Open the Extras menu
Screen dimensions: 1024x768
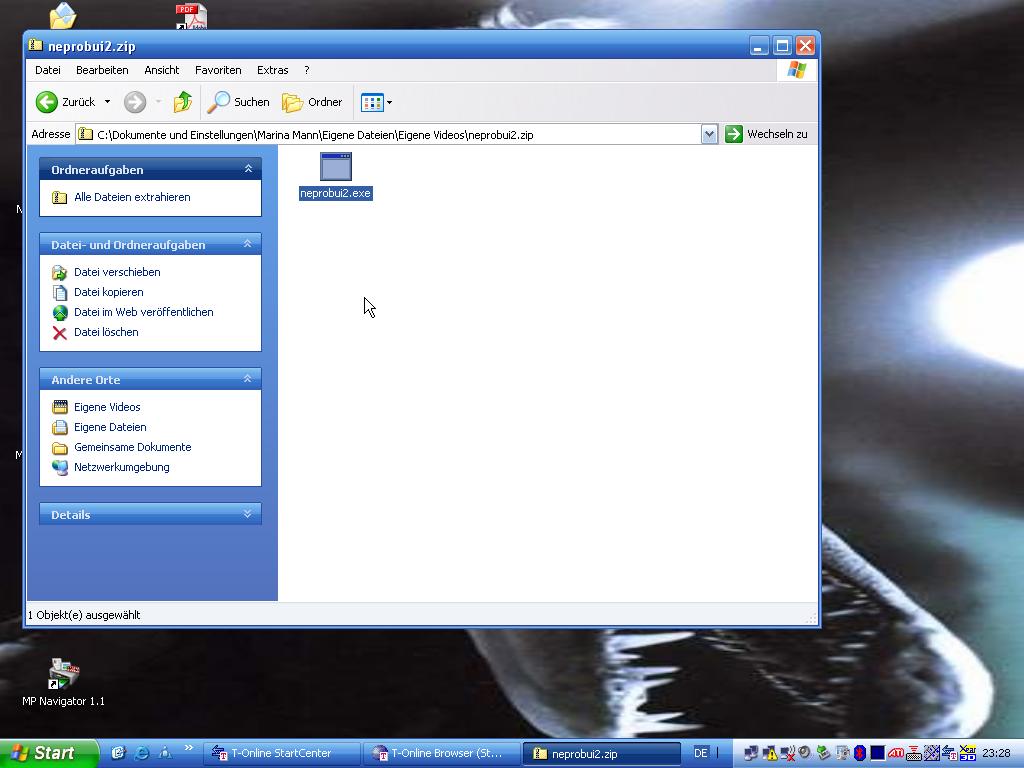pyautogui.click(x=272, y=70)
